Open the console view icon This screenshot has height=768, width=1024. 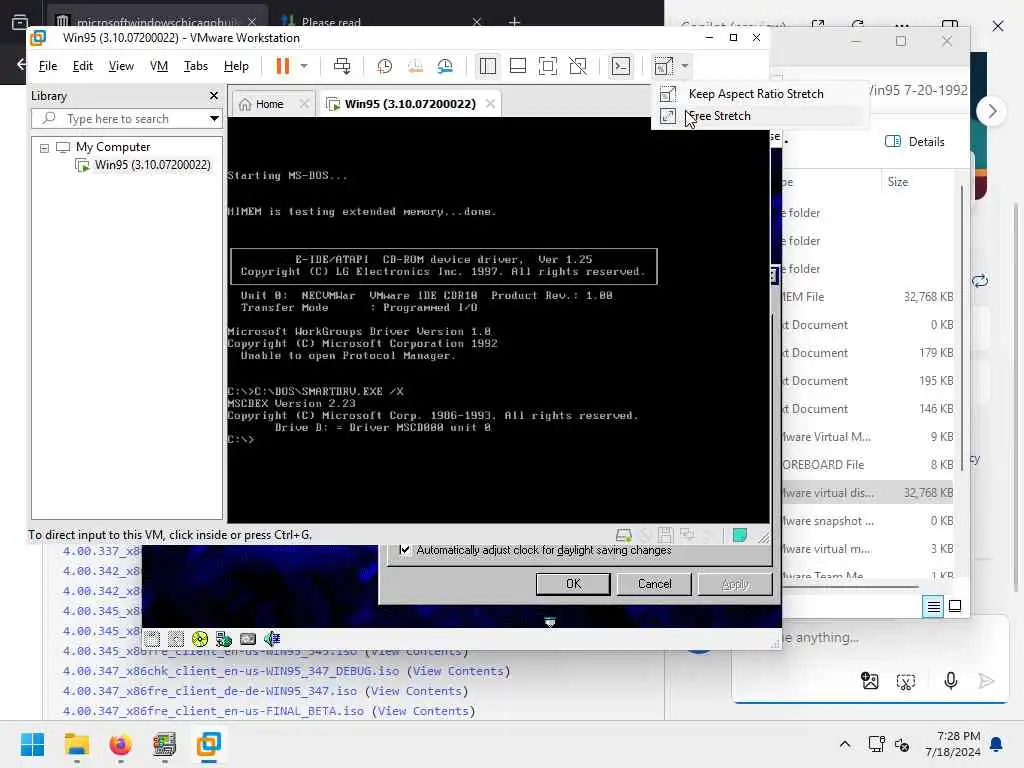(620, 66)
